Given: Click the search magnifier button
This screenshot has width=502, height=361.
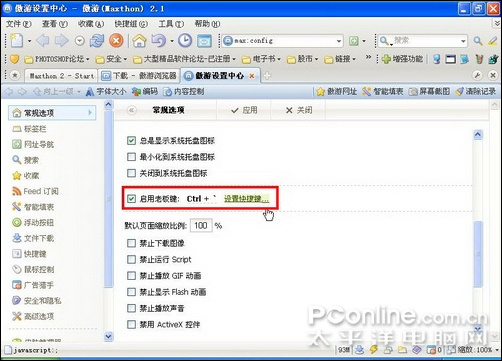Looking at the screenshot, I should [478, 41].
